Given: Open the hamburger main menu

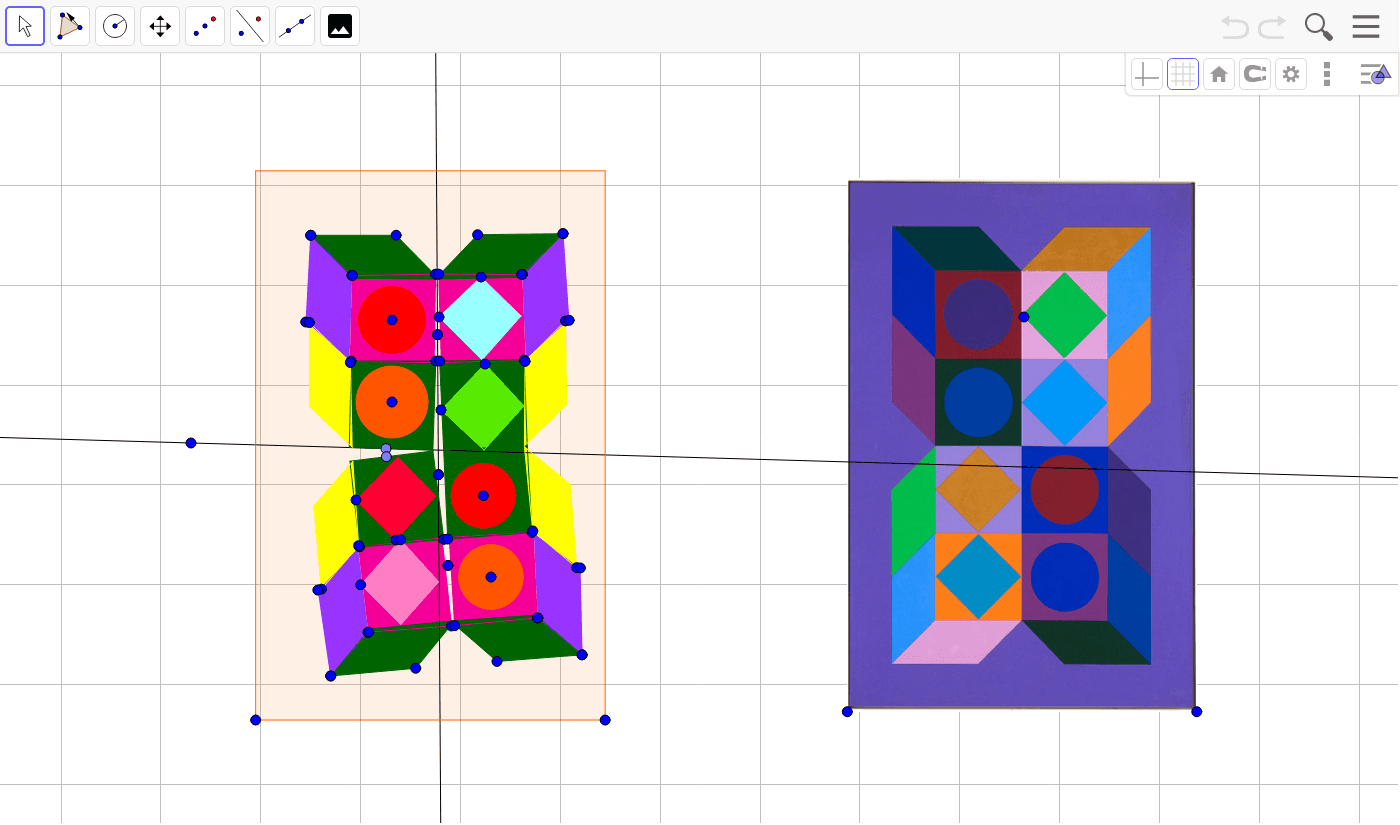Looking at the screenshot, I should 1366,27.
